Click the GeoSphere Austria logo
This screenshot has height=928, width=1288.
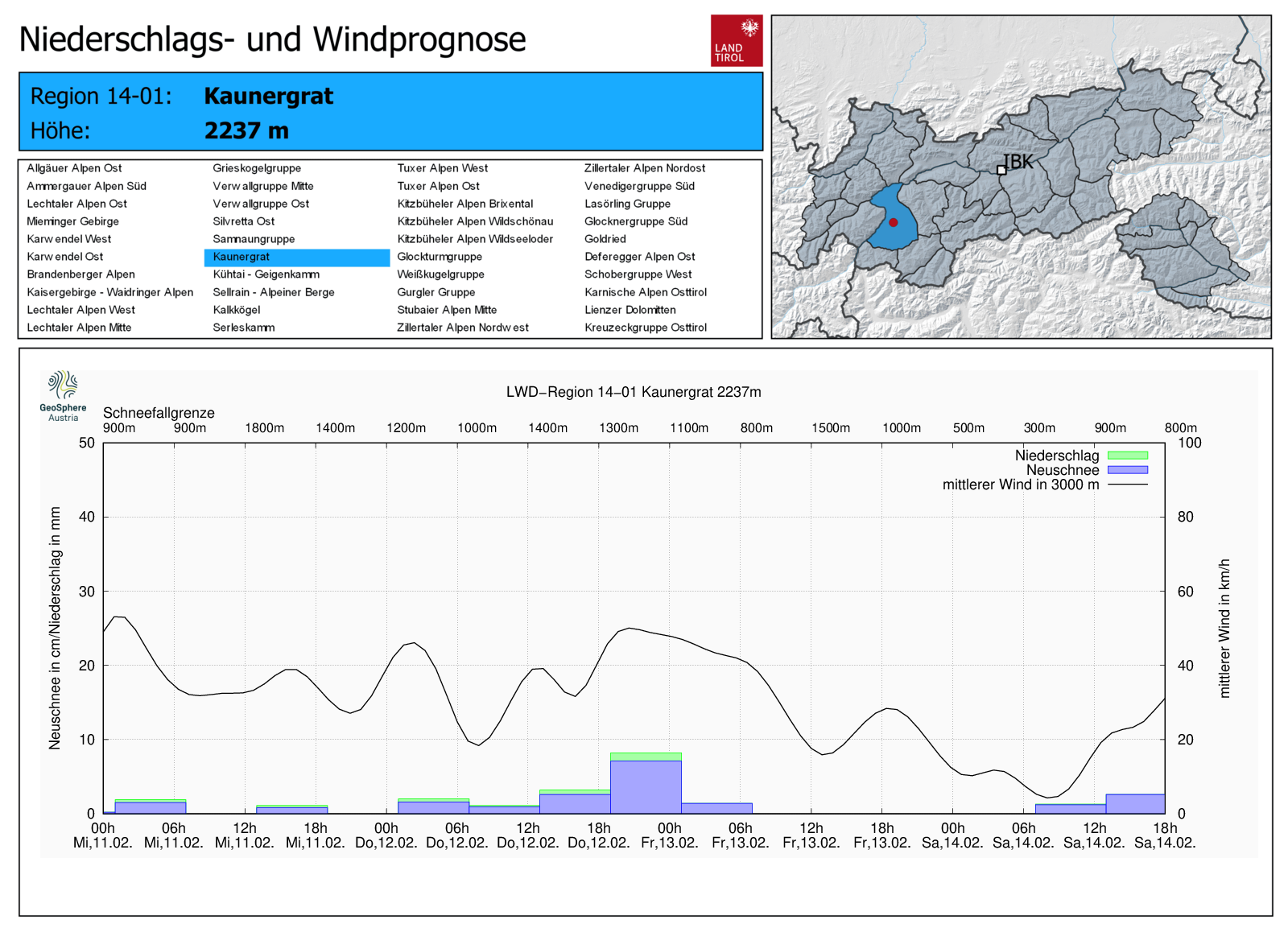click(x=63, y=395)
